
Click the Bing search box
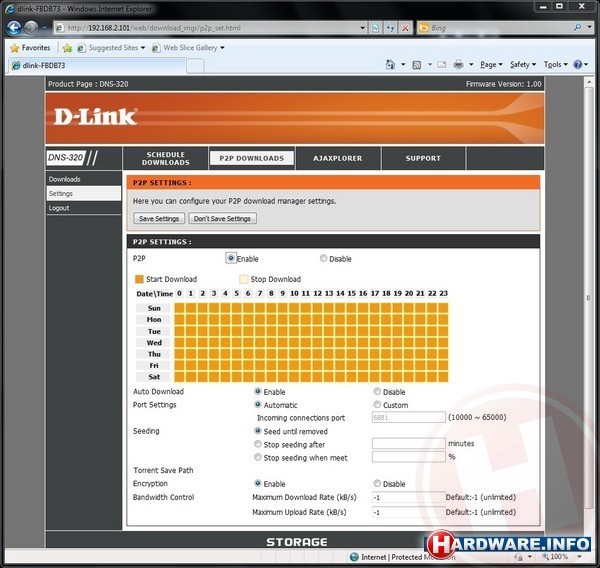494,28
